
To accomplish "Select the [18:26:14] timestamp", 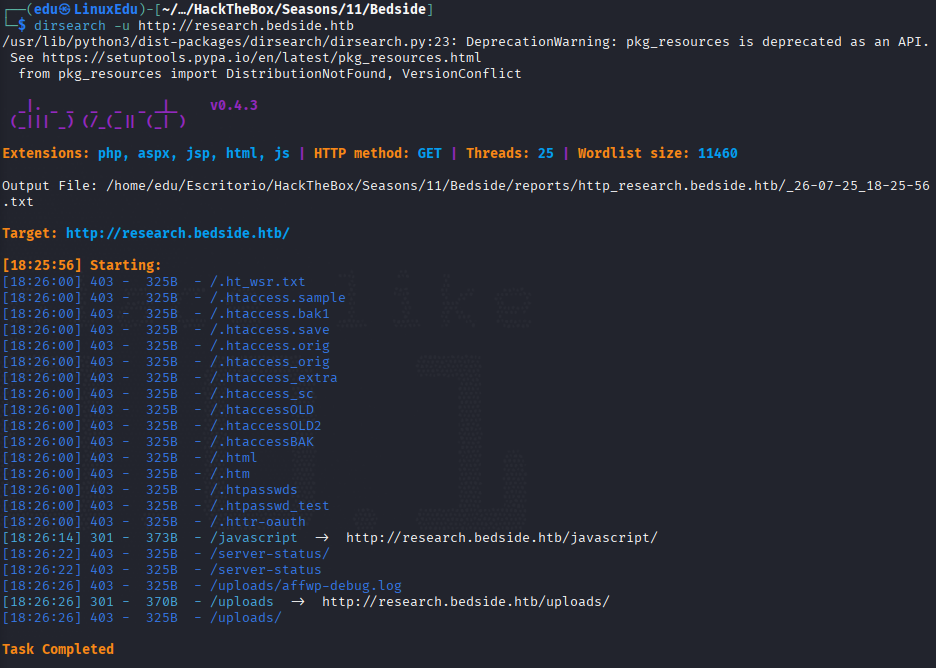I will [x=42, y=538].
